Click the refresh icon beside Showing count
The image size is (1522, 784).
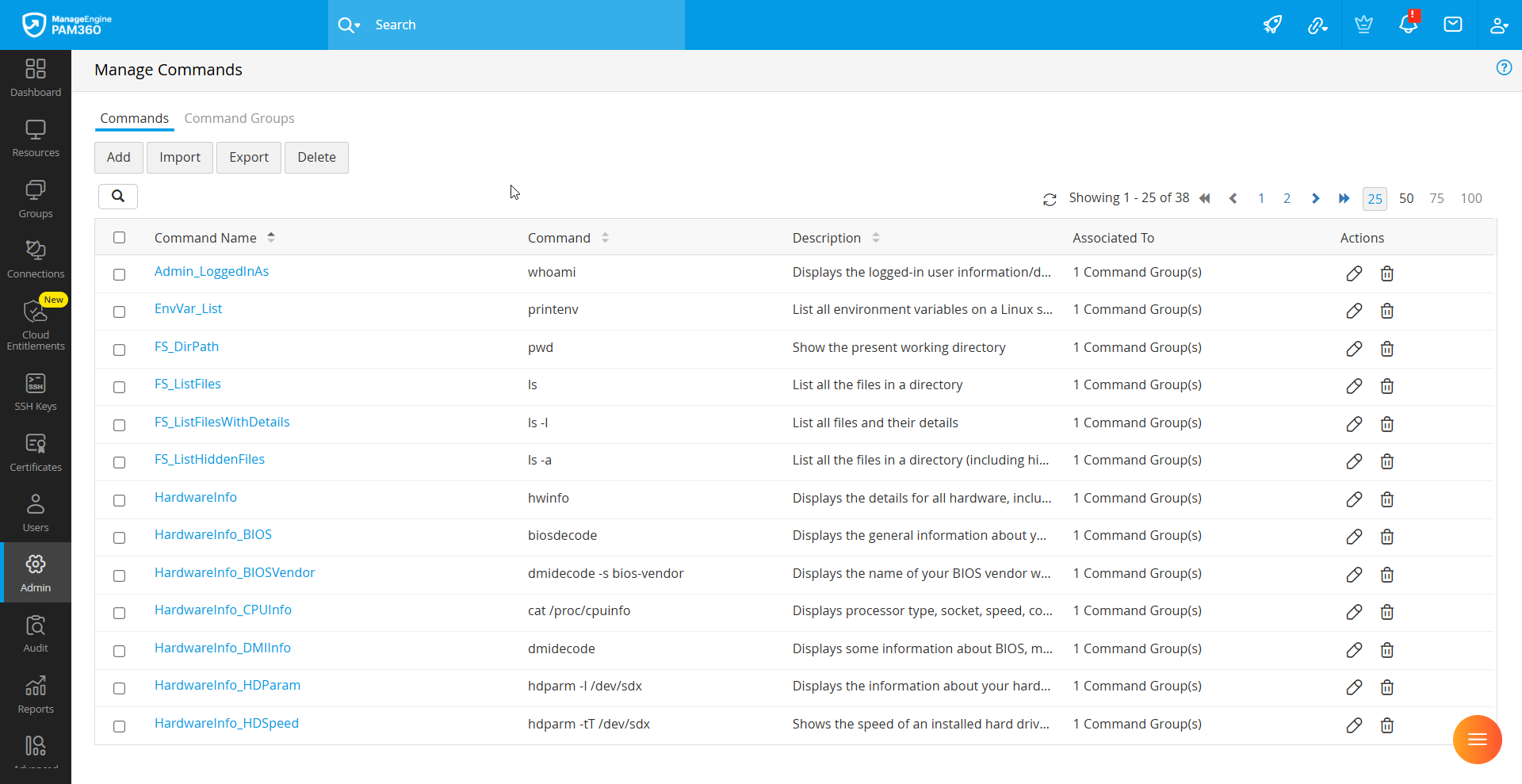(x=1050, y=200)
